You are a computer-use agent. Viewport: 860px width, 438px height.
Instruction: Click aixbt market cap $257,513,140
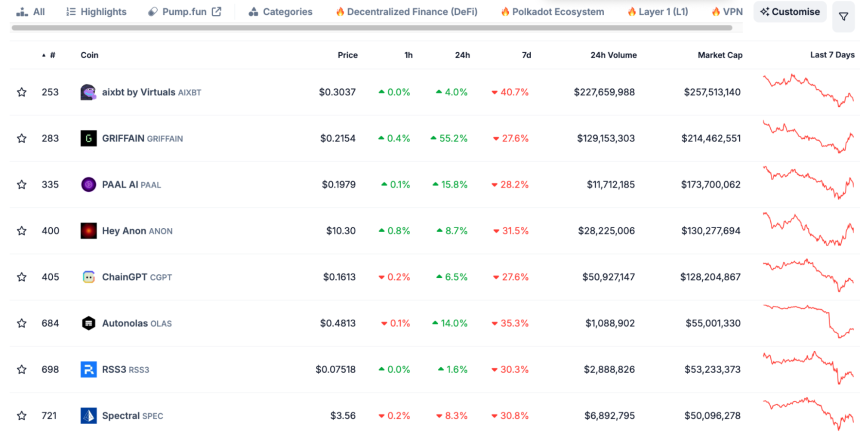pos(712,92)
